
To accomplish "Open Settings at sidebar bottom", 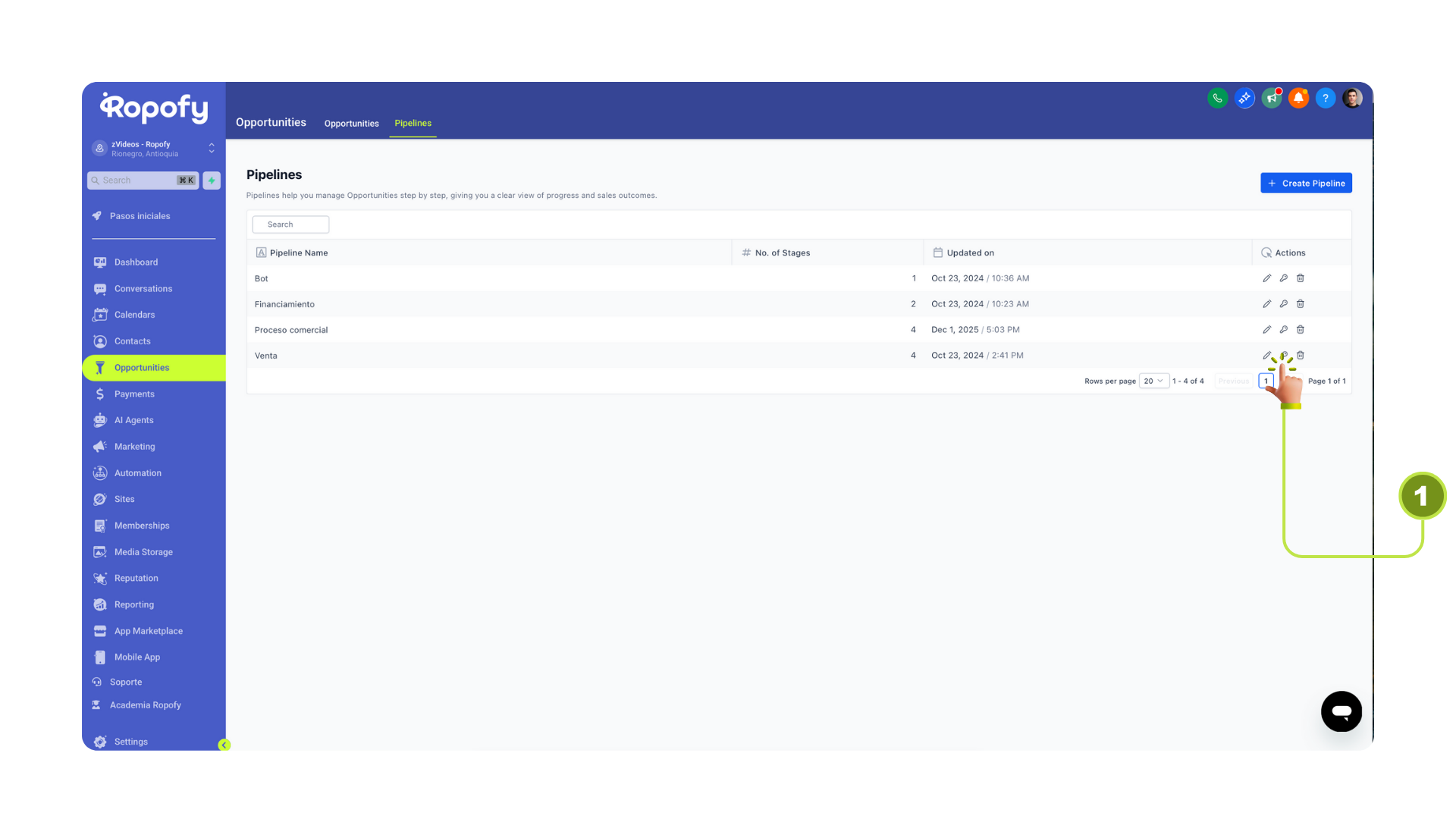I will pyautogui.click(x=130, y=742).
